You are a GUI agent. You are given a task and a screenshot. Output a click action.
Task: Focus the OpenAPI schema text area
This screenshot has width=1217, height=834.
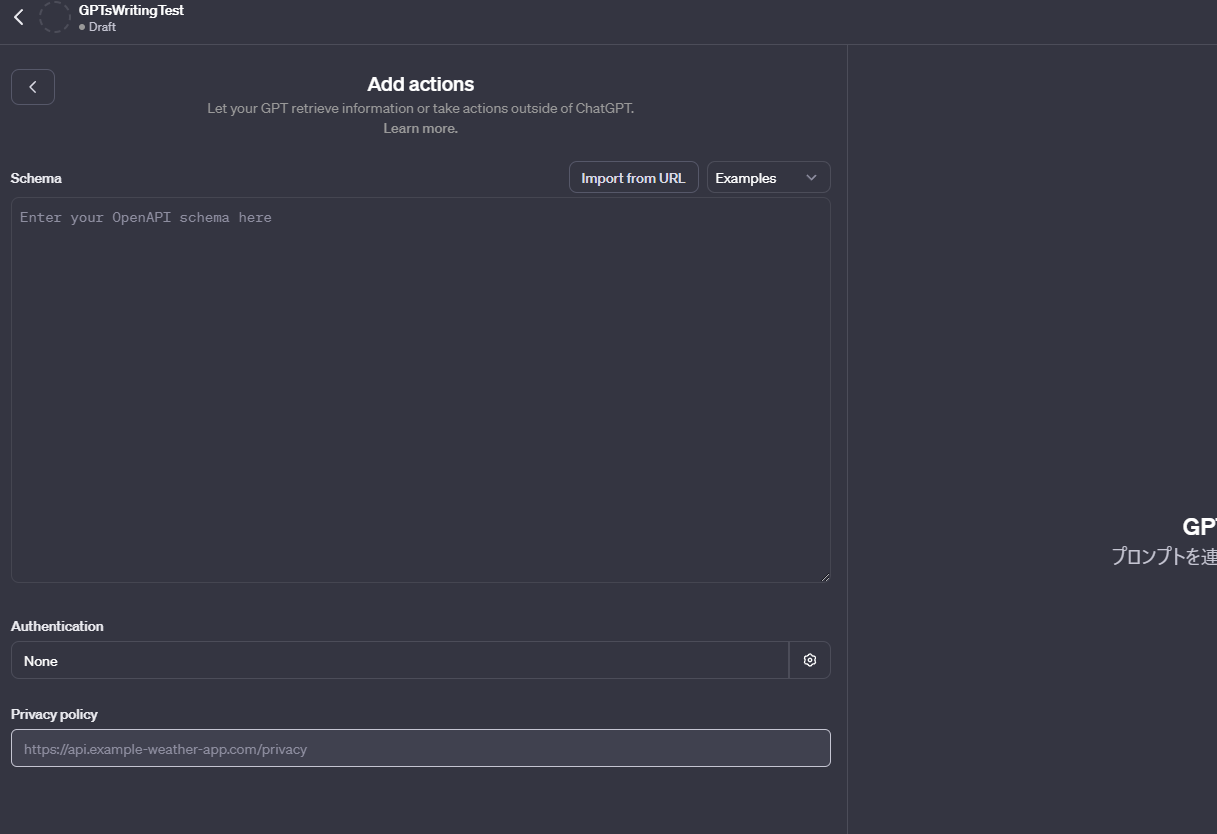tap(420, 390)
